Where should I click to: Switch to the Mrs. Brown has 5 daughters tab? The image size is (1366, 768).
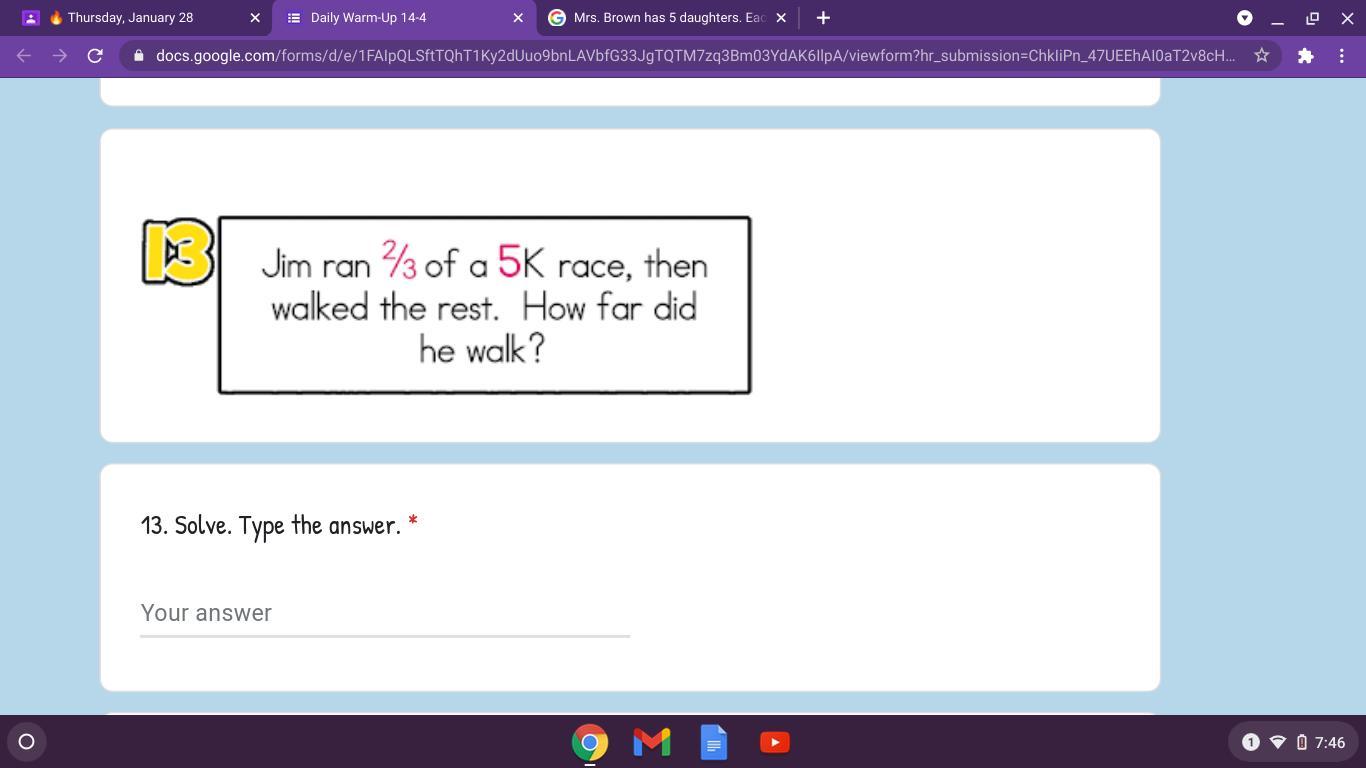(668, 18)
